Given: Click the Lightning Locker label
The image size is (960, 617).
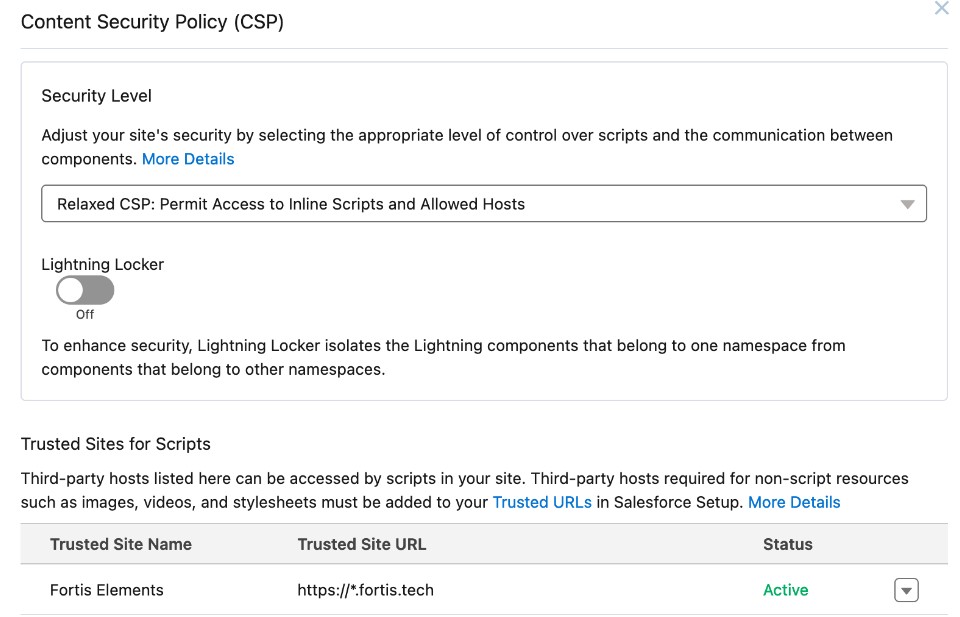Looking at the screenshot, I should [x=103, y=265].
